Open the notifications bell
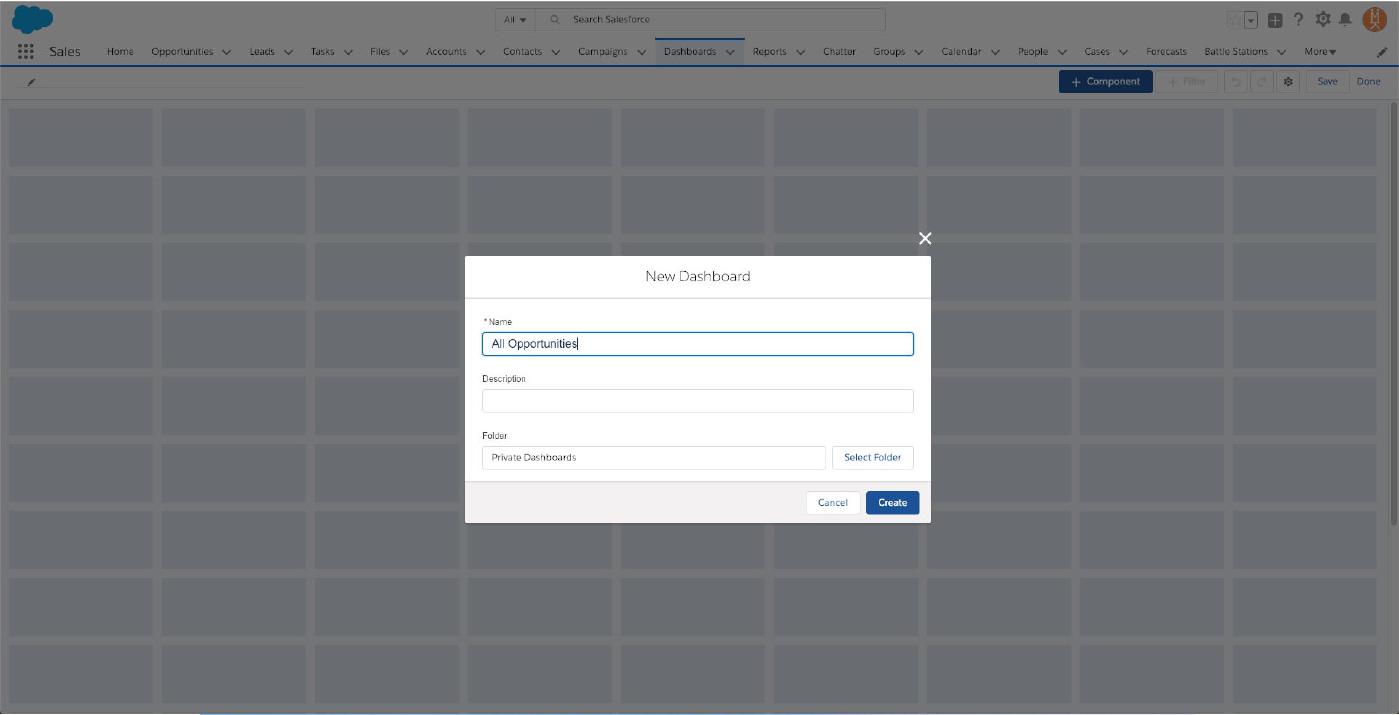The height and width of the screenshot is (715, 1399). coord(1345,19)
